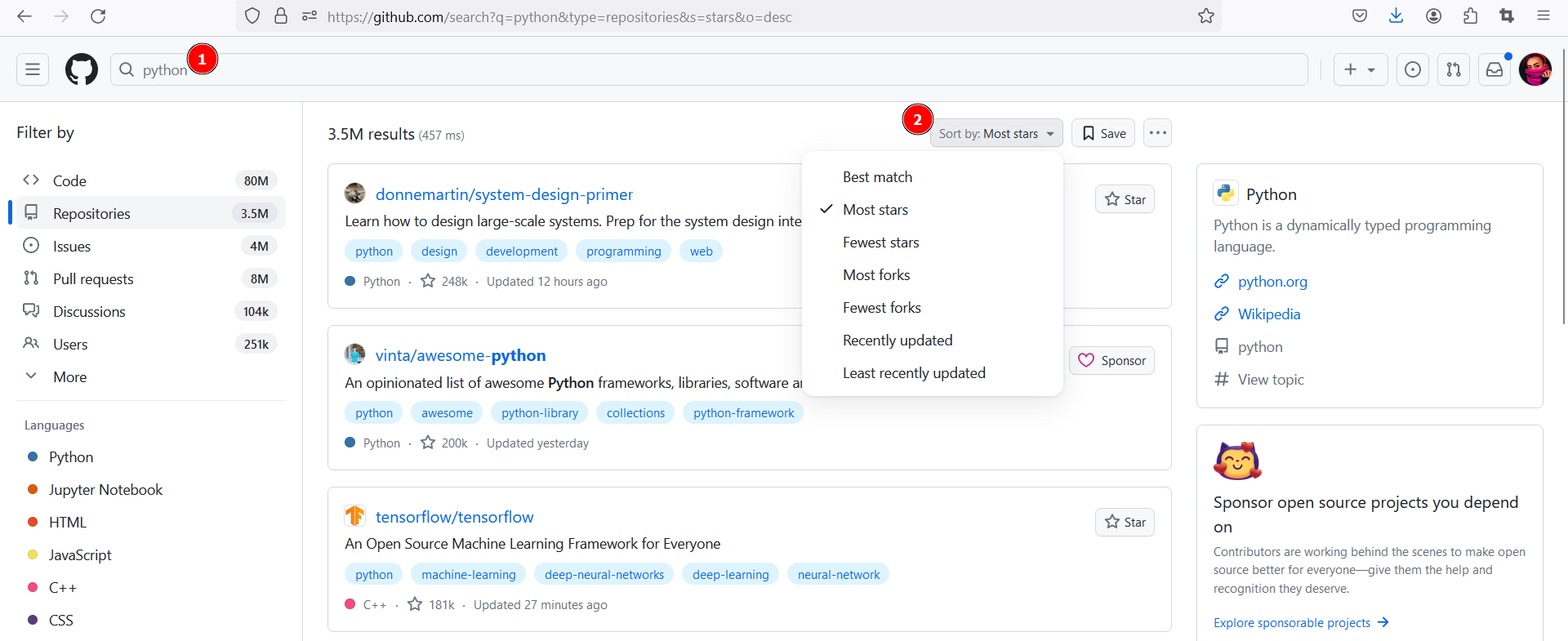Click the Python topic logo icon
This screenshot has width=1568, height=641.
point(1226,194)
